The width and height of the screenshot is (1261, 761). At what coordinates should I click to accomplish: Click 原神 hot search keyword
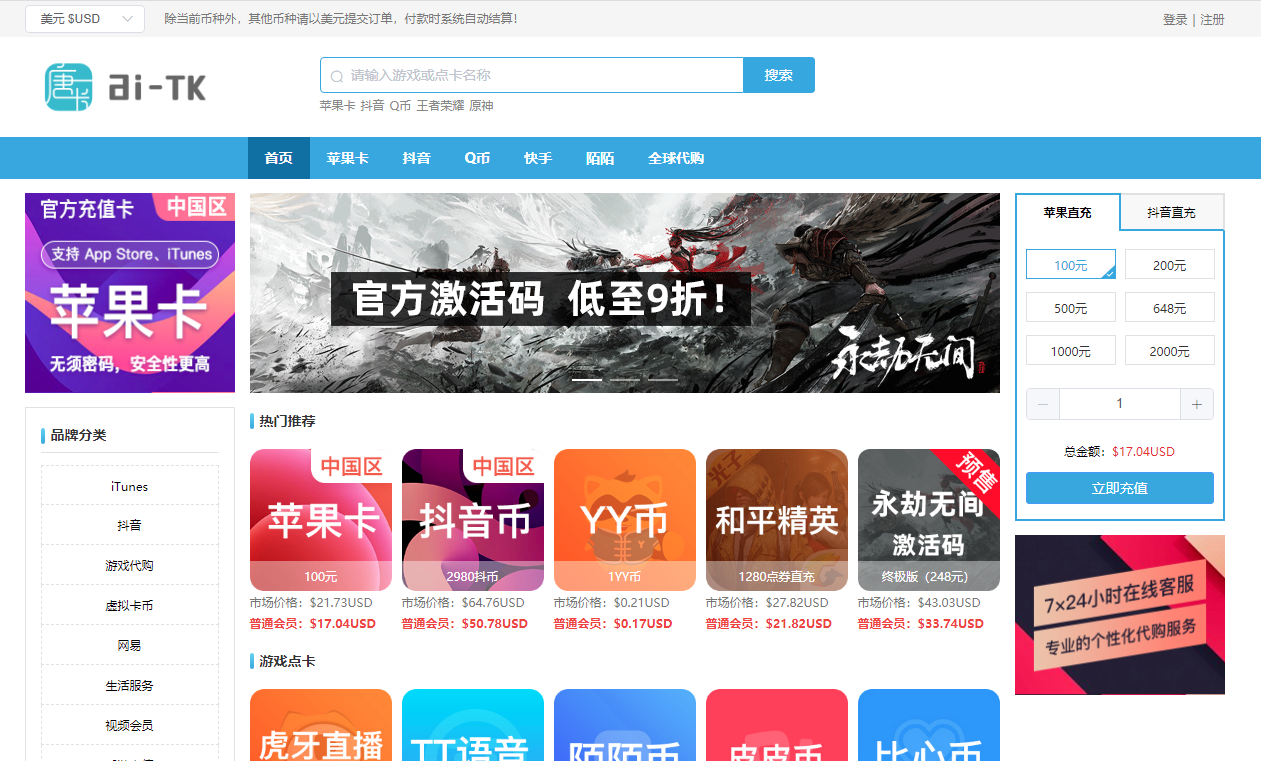(481, 106)
